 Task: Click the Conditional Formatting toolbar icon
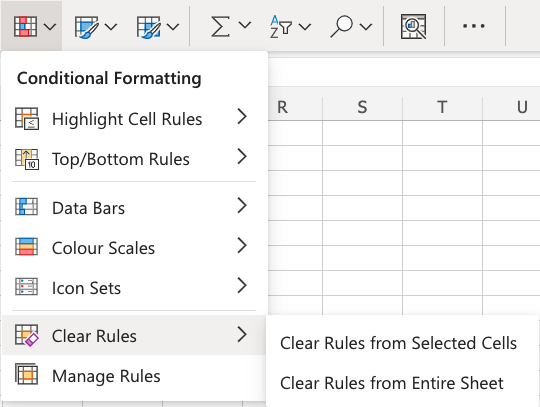pos(25,26)
